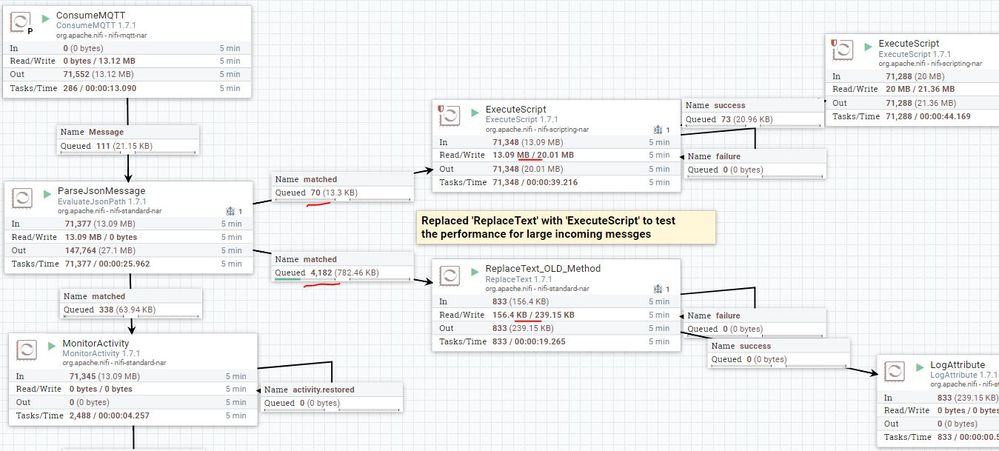Click the 'ReplaceText_OLD_Method' processor name
This screenshot has height=451, width=999.
(543, 269)
